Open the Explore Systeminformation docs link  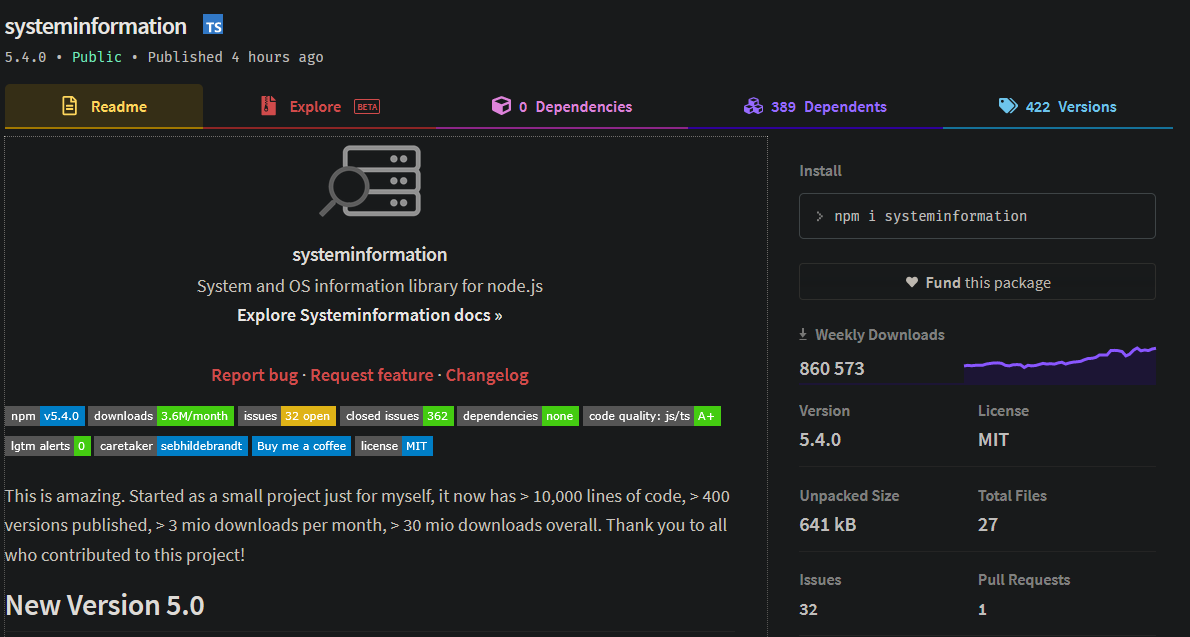tap(370, 314)
